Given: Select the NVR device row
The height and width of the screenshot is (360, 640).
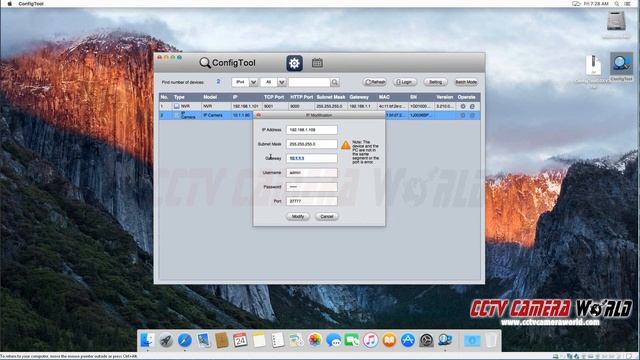Looking at the screenshot, I should [320, 106].
